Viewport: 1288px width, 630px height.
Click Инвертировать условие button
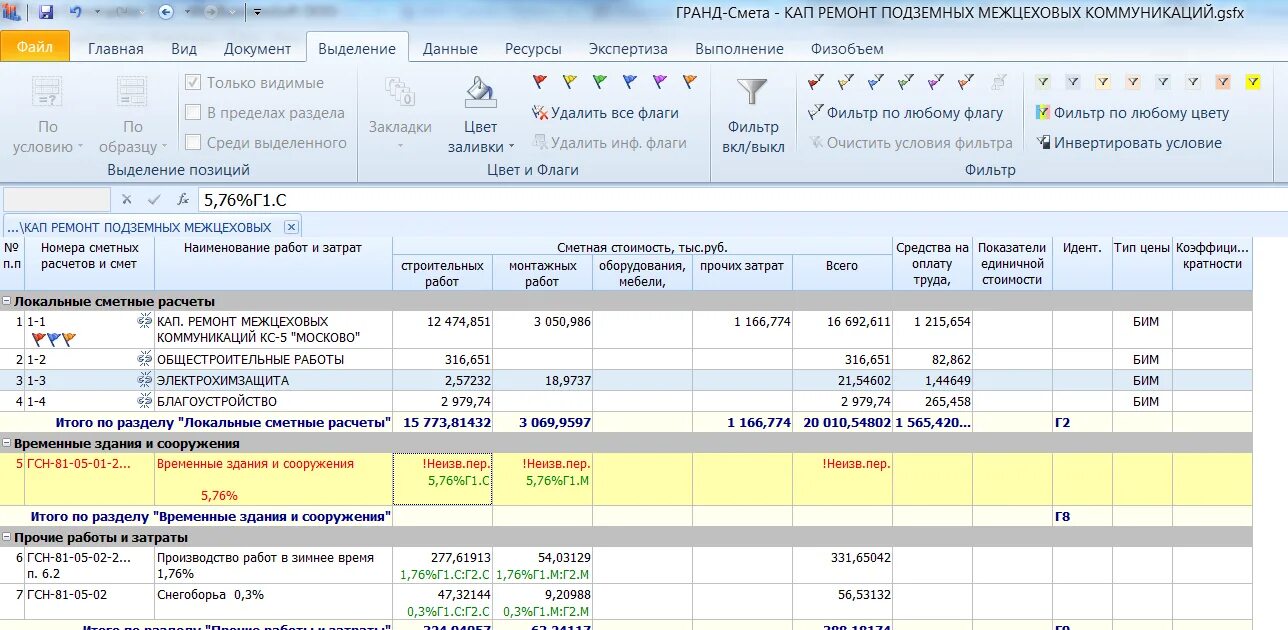(x=1128, y=143)
